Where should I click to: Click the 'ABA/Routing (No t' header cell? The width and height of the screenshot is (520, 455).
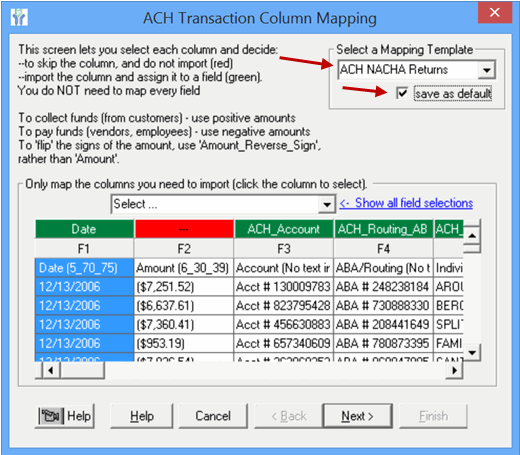384,268
